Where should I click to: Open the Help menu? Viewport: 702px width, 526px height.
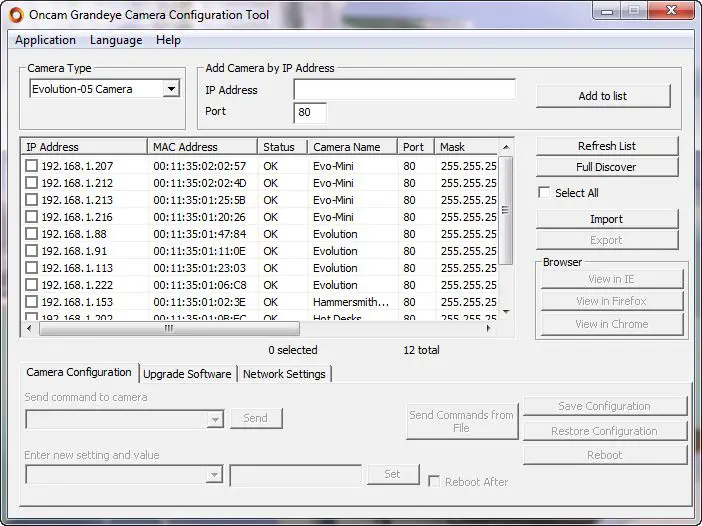168,40
